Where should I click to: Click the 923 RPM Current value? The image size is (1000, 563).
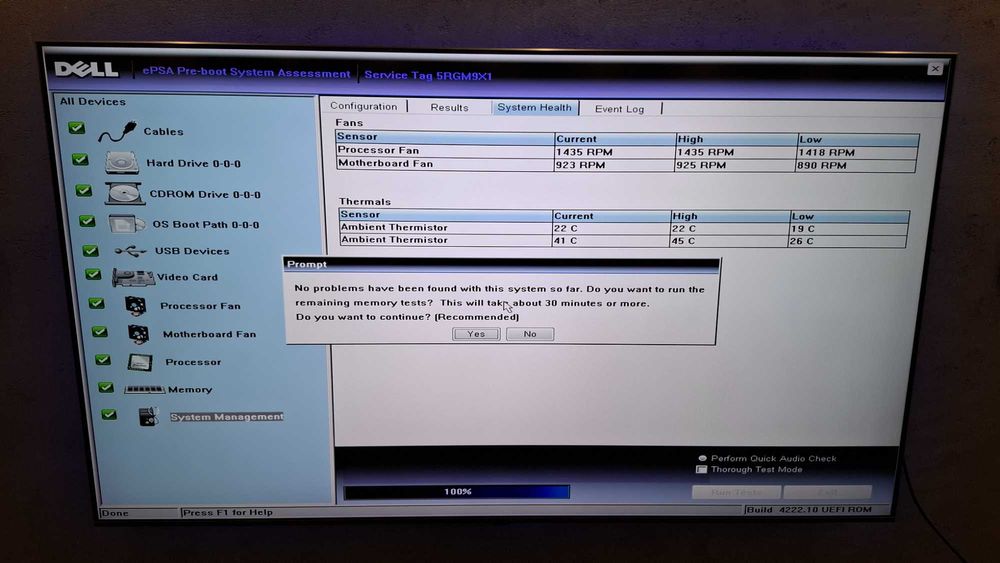tap(580, 165)
